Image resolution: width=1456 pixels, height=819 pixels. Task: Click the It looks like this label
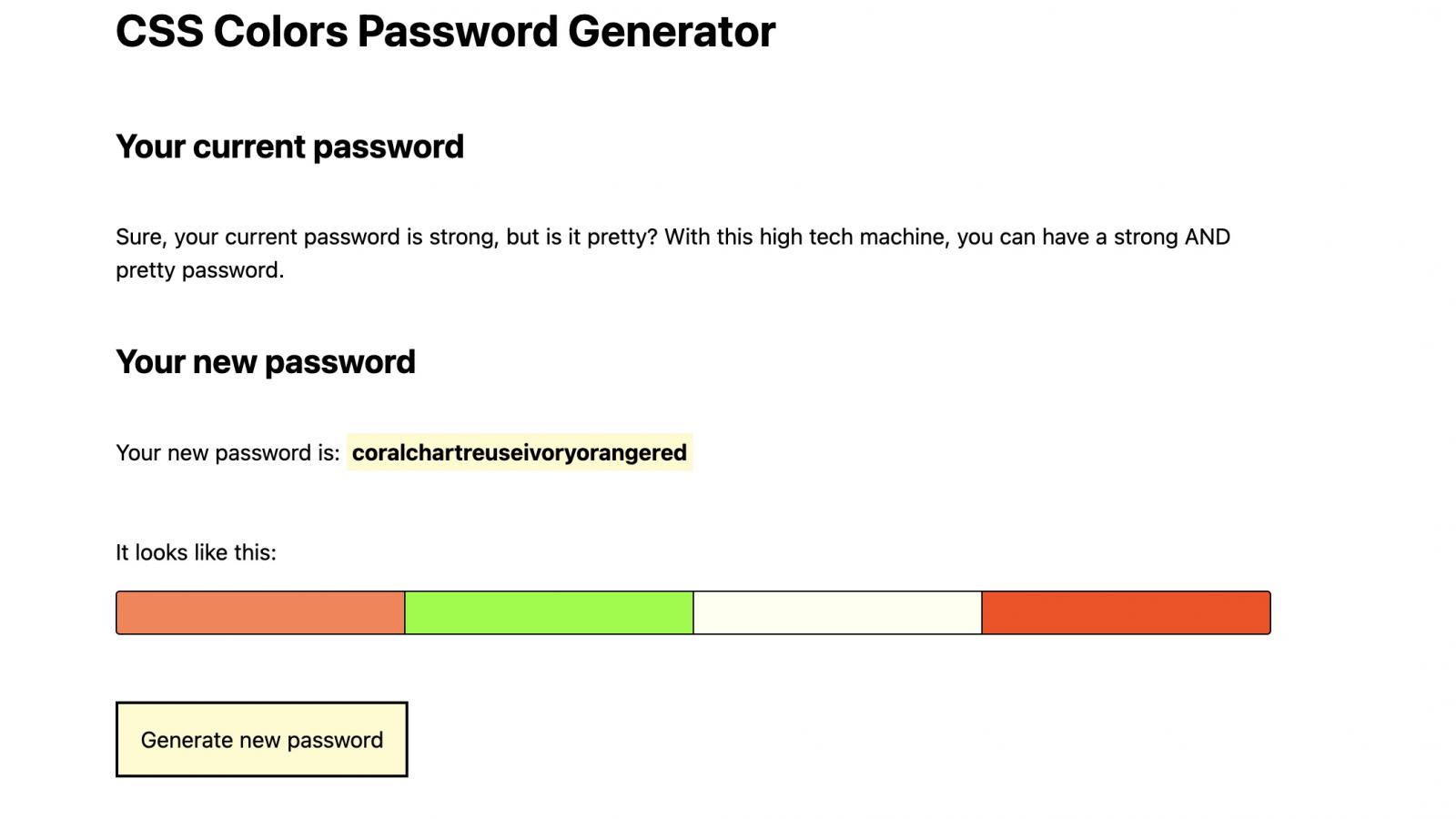click(x=195, y=551)
